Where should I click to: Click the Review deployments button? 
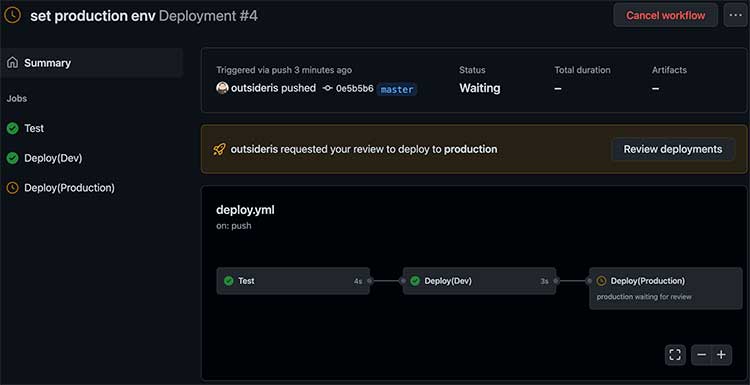coord(673,149)
